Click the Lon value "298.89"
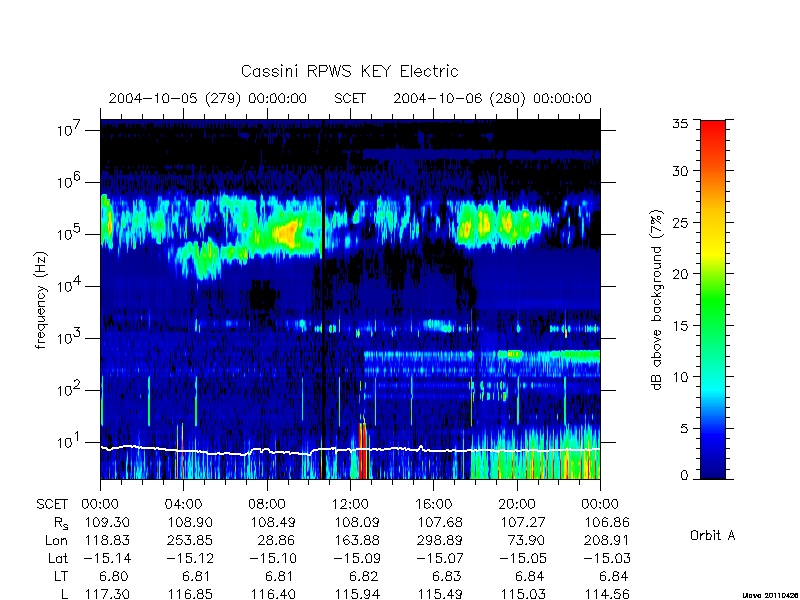The width and height of the screenshot is (800, 600). point(440,540)
